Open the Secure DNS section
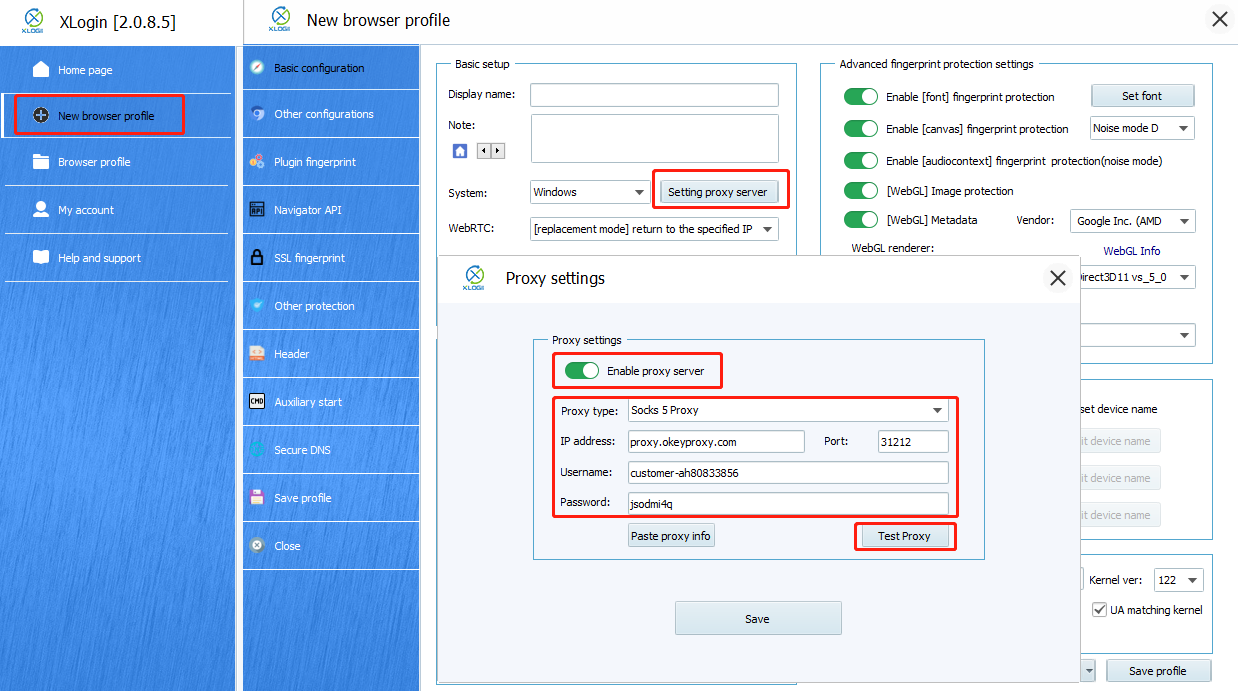 point(303,450)
